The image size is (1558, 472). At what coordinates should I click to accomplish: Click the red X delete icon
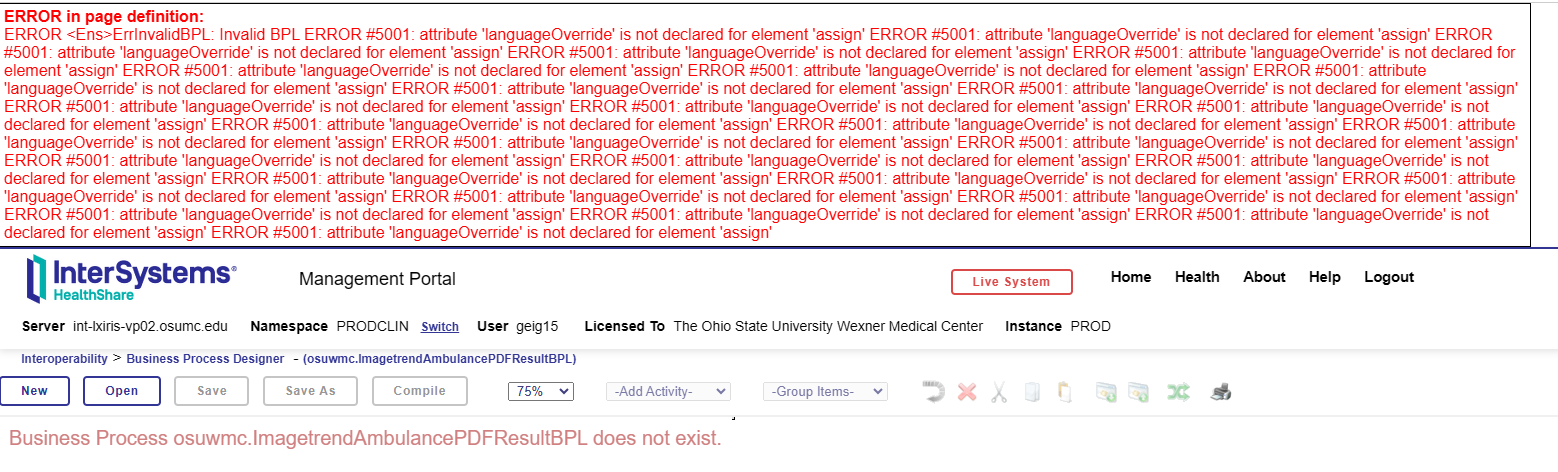(x=966, y=392)
